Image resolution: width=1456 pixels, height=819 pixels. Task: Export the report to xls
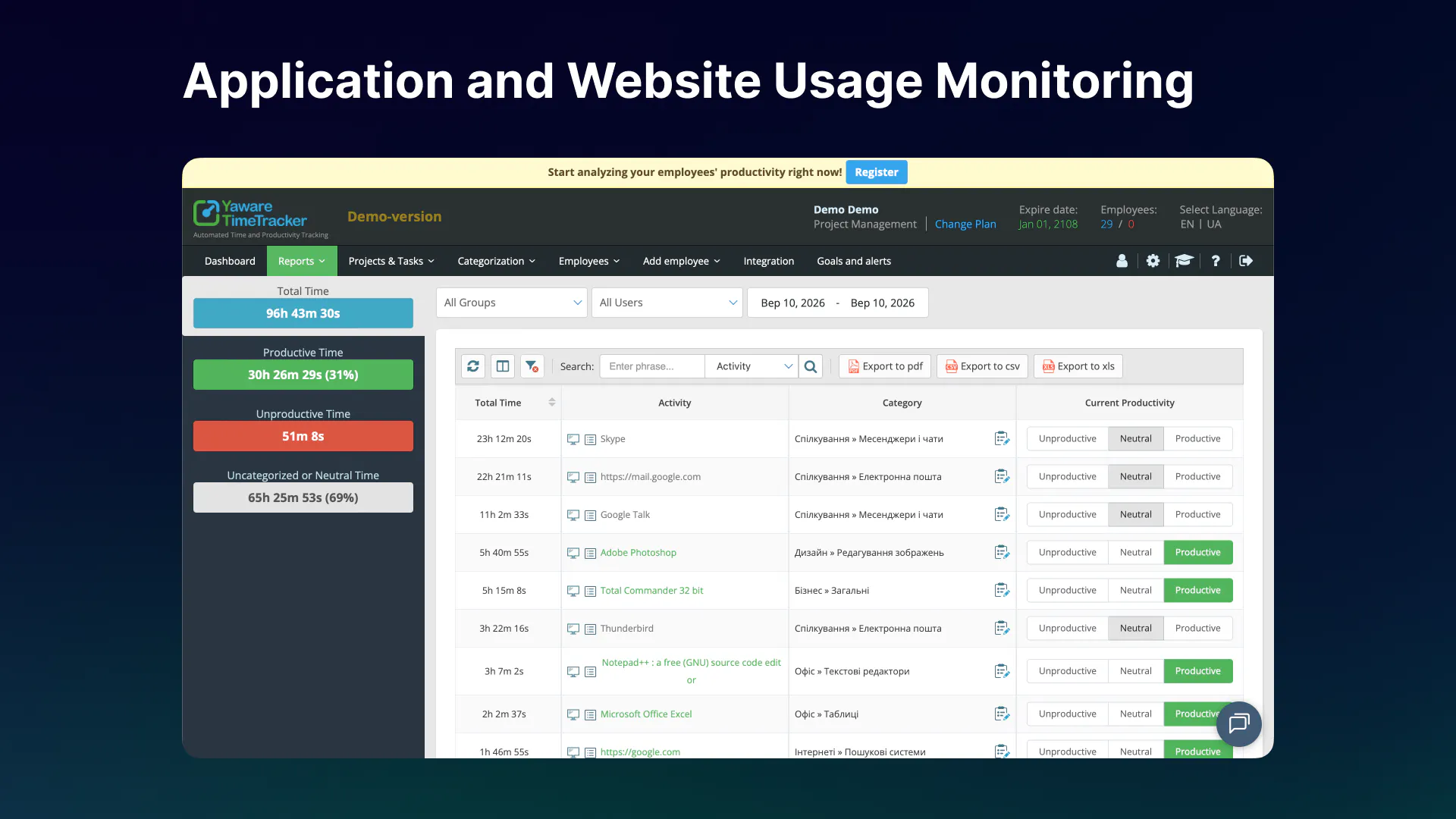tap(1078, 366)
